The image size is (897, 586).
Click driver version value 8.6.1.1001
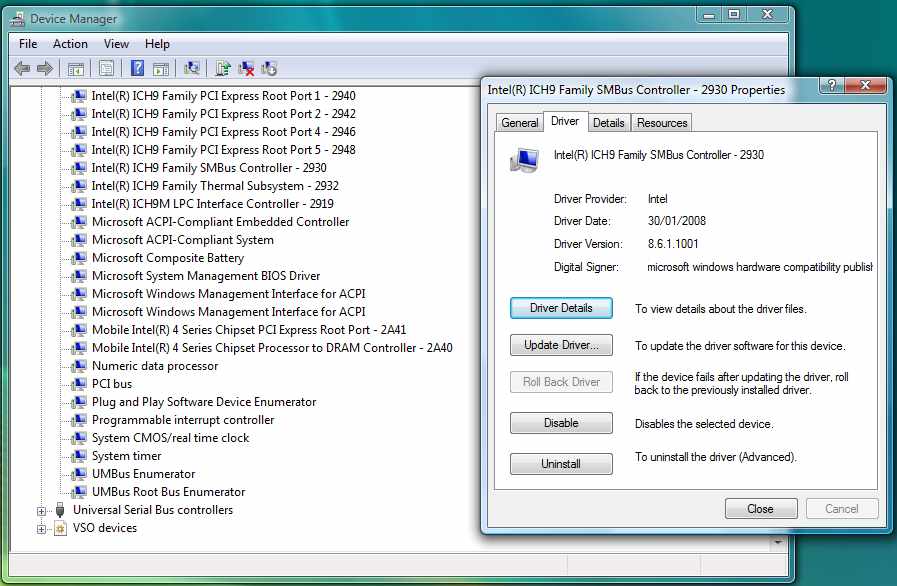pyautogui.click(x=673, y=244)
